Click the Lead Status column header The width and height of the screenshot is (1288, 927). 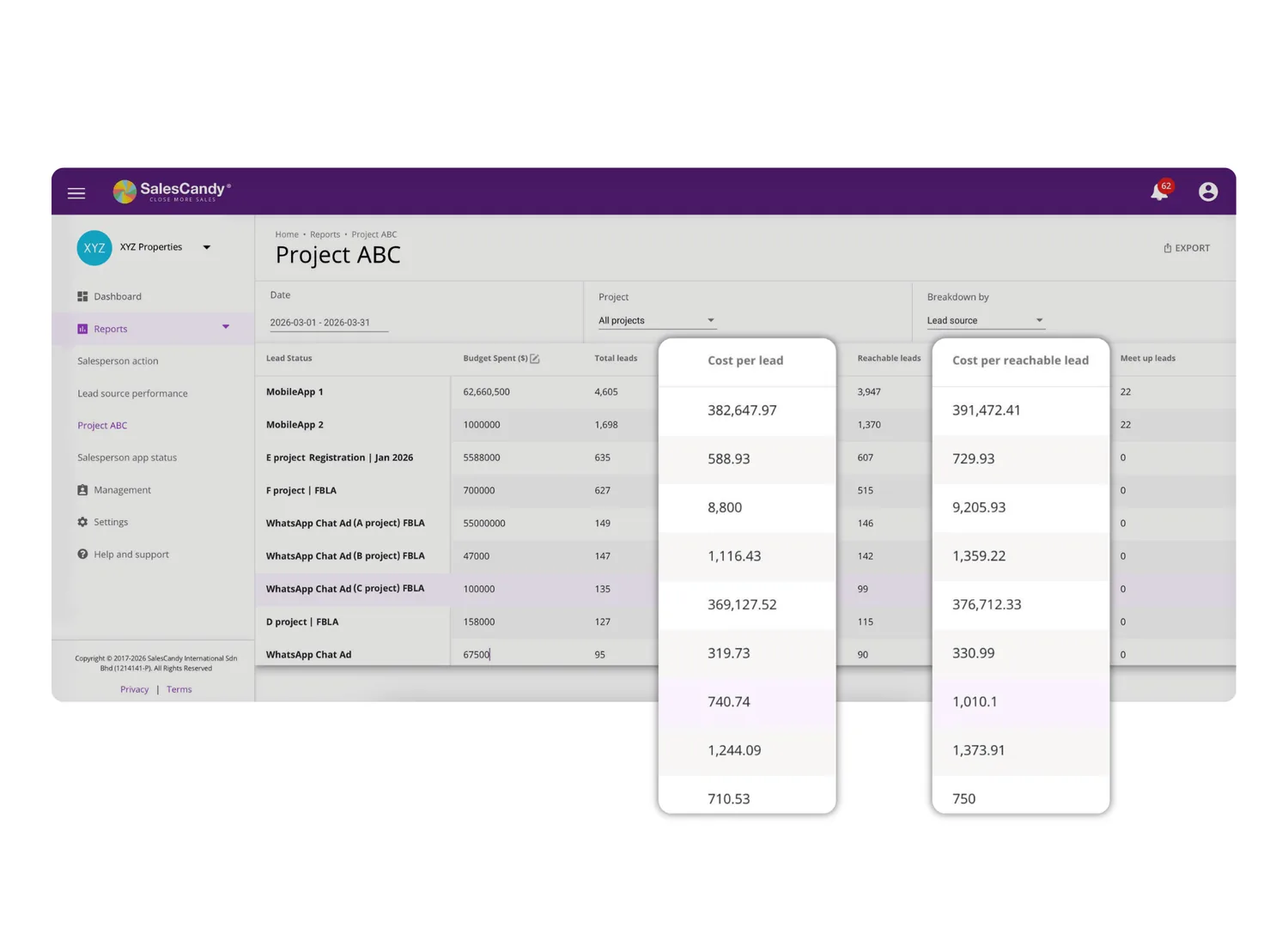pyautogui.click(x=289, y=359)
